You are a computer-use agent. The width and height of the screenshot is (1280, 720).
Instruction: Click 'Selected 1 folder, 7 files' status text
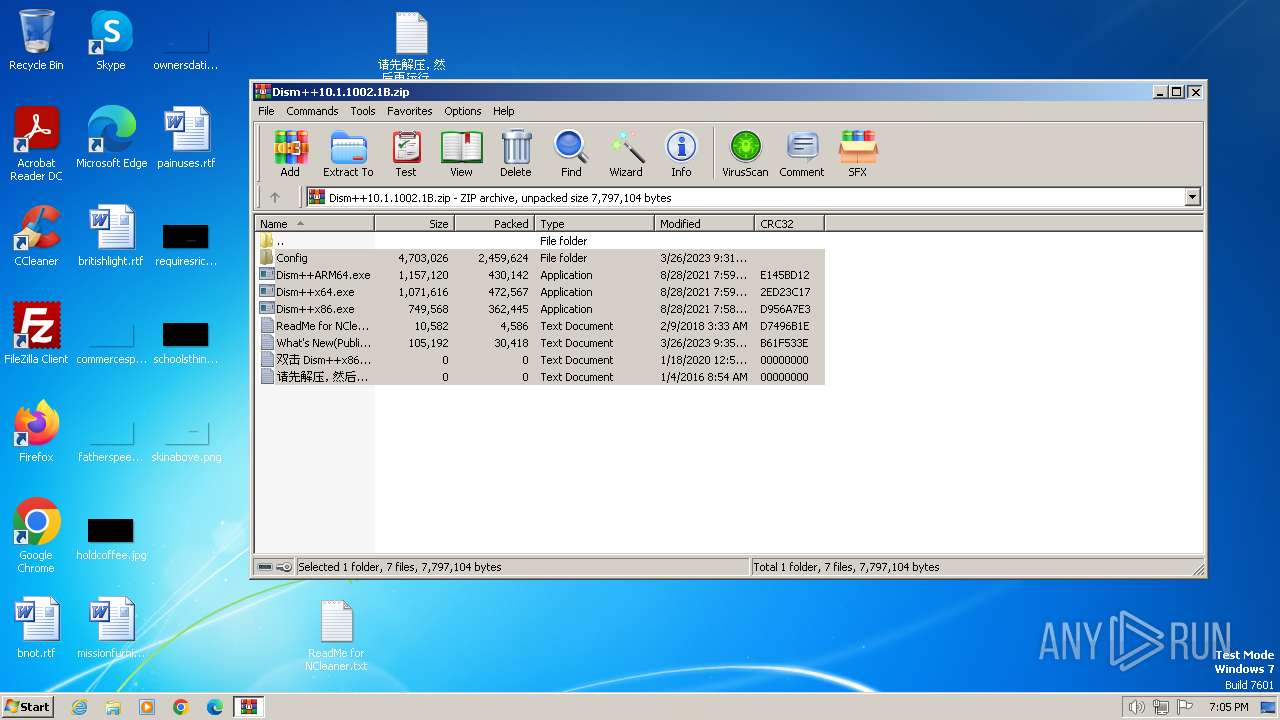[x=400, y=567]
